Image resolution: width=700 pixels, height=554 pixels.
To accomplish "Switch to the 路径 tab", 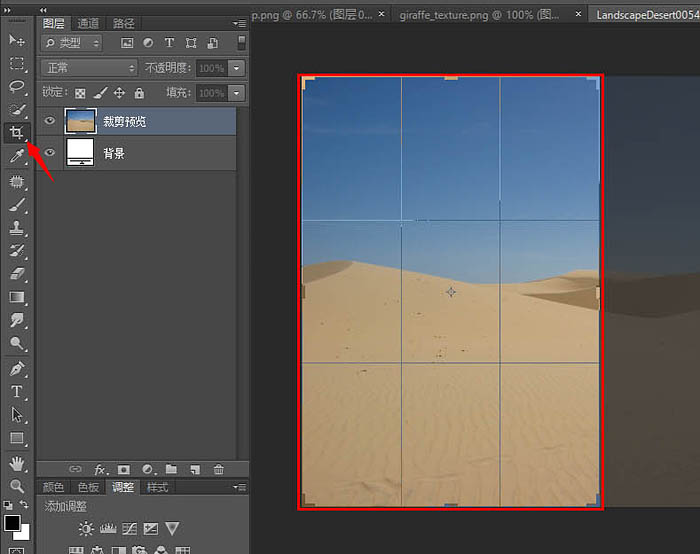I will pyautogui.click(x=123, y=23).
